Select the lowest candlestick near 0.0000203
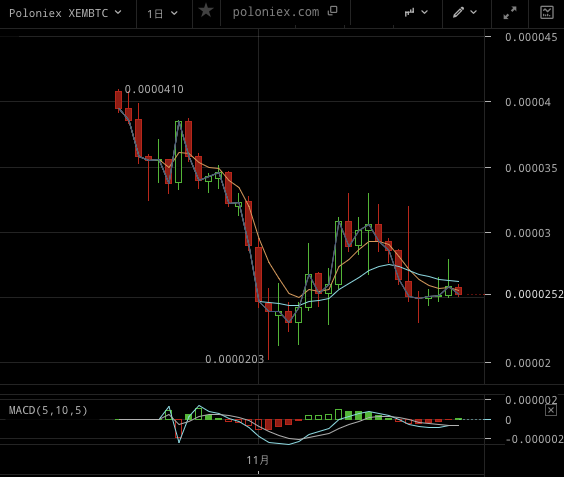Image resolution: width=564 pixels, height=477 pixels. tap(268, 308)
